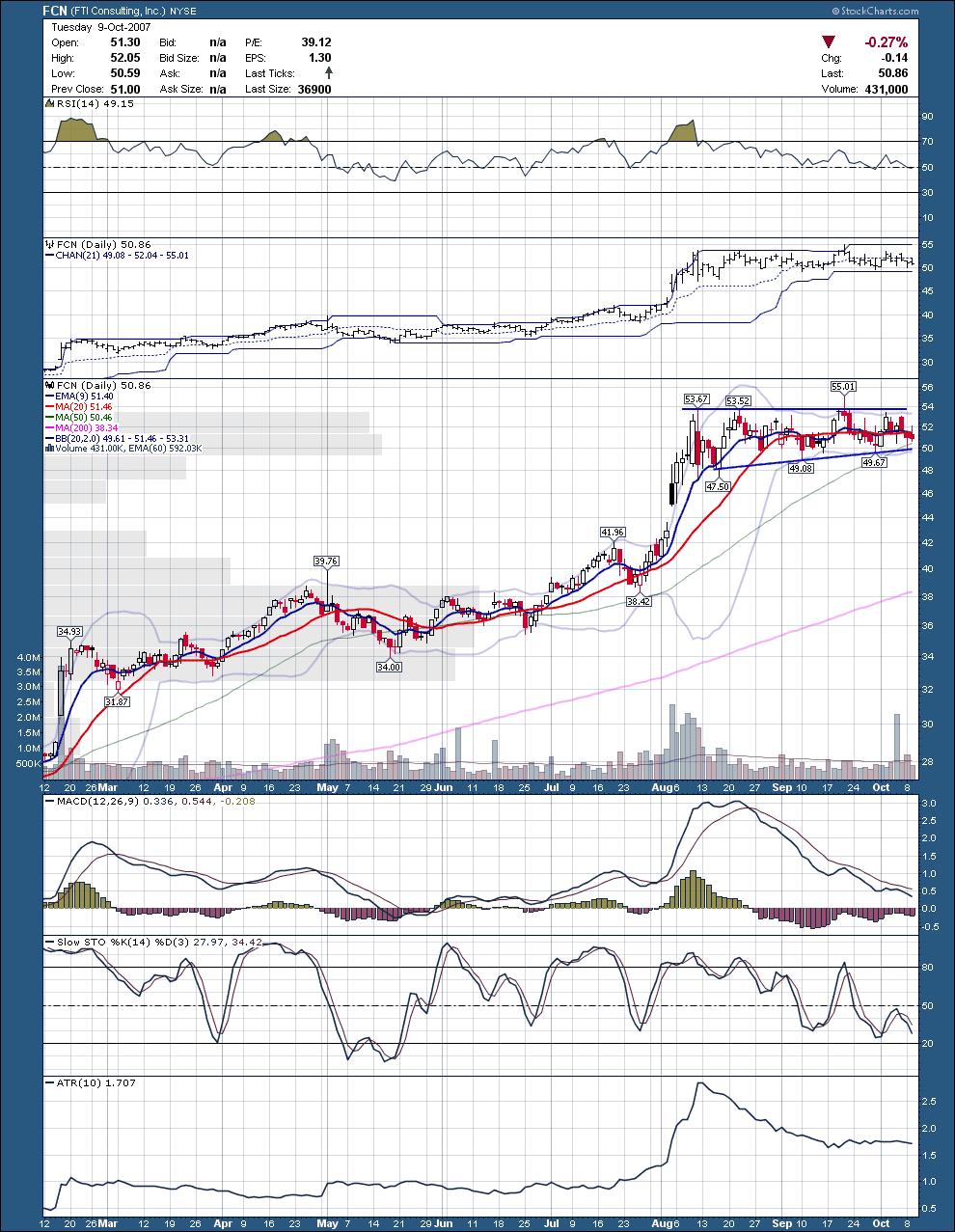The image size is (955, 1232).
Task: Click the Last price 50.86 in header
Action: pos(893,73)
